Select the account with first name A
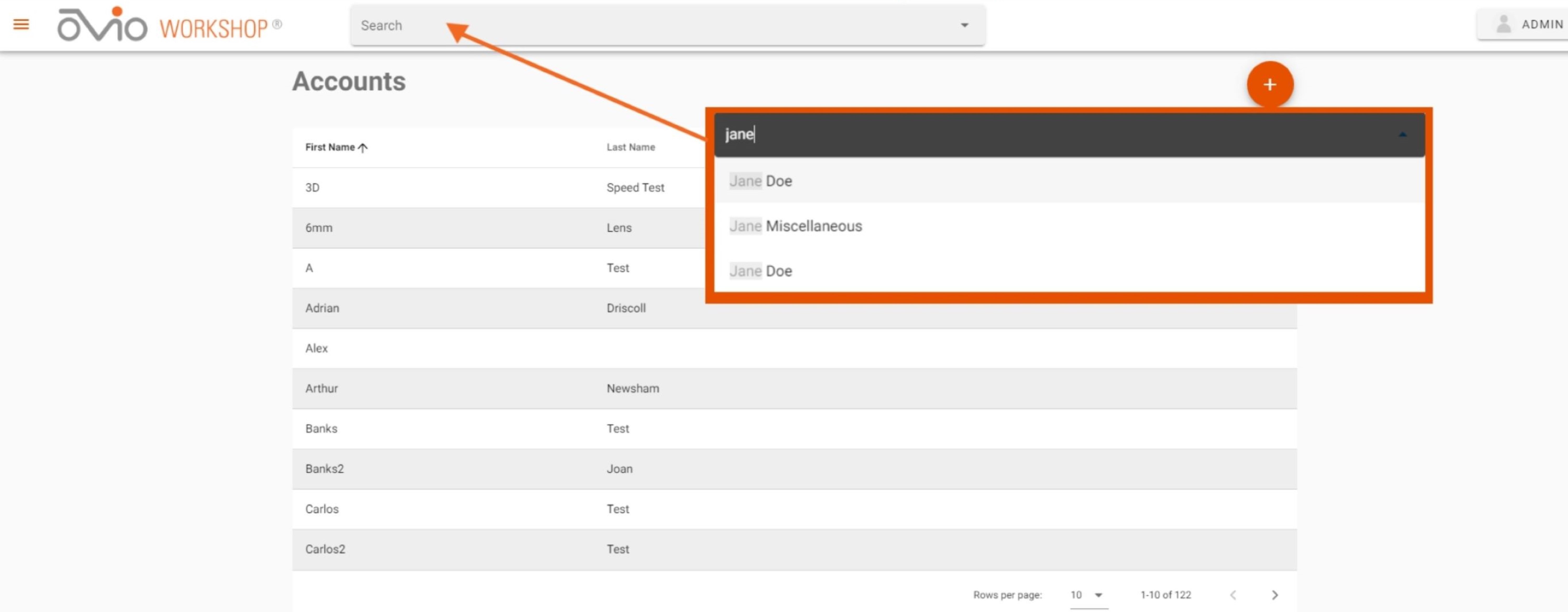Viewport: 1568px width, 612px height. (498, 268)
